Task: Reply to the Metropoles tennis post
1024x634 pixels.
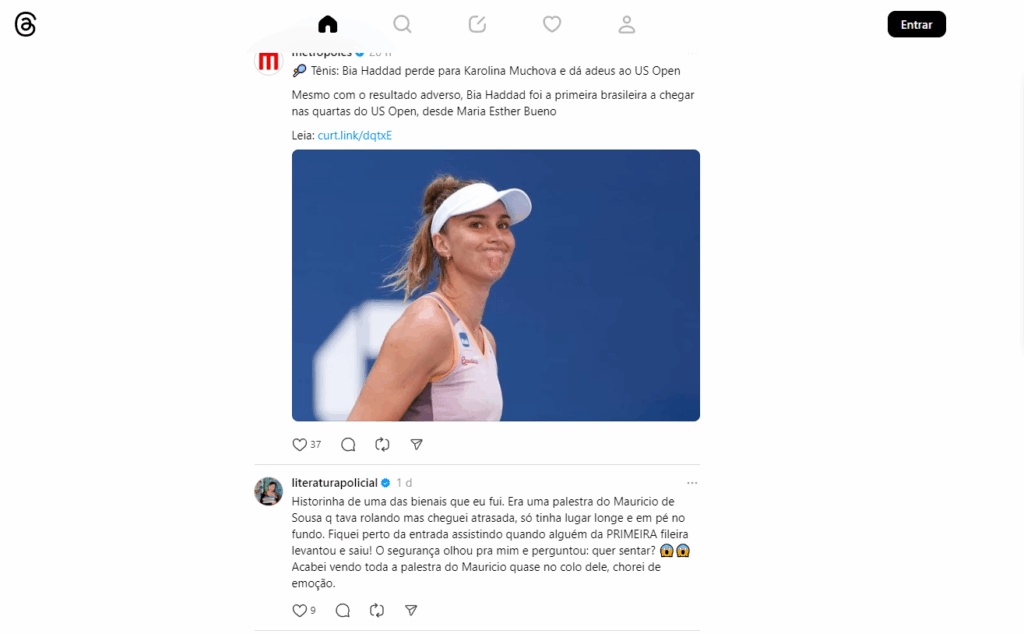Action: [348, 445]
